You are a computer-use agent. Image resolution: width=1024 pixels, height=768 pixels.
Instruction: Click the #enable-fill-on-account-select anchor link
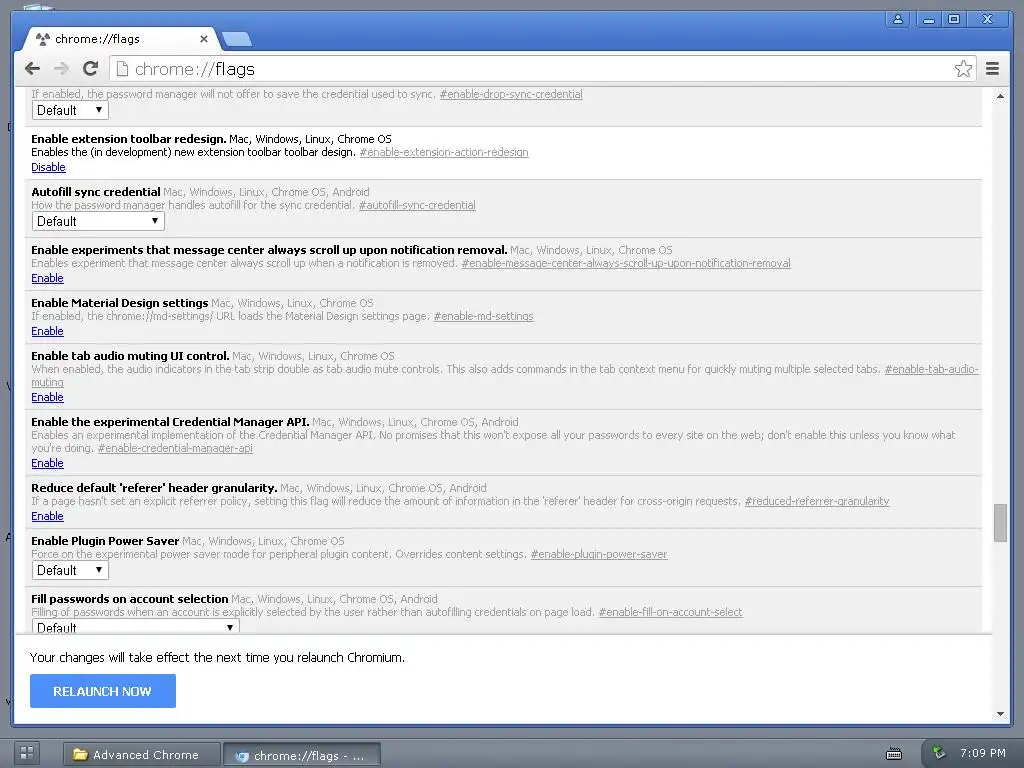point(670,612)
